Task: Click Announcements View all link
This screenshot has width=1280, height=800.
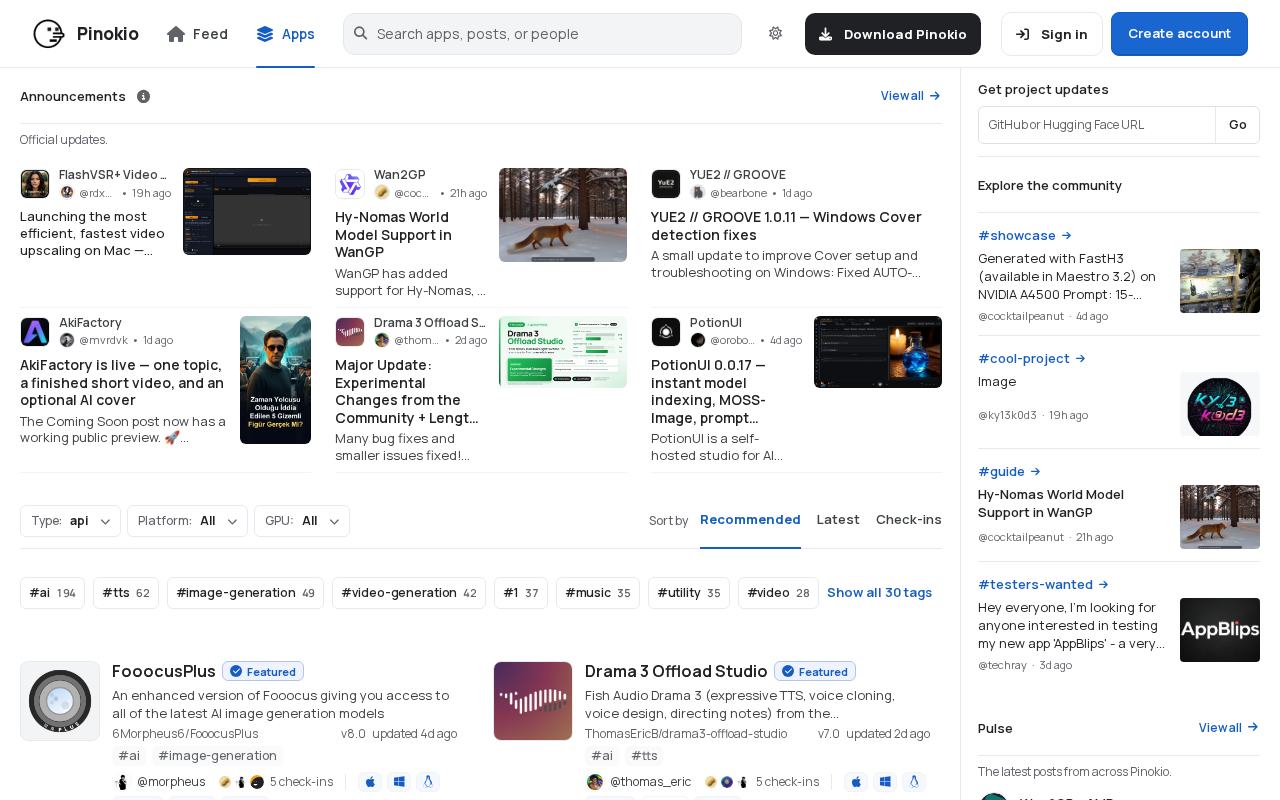Action: coord(911,96)
